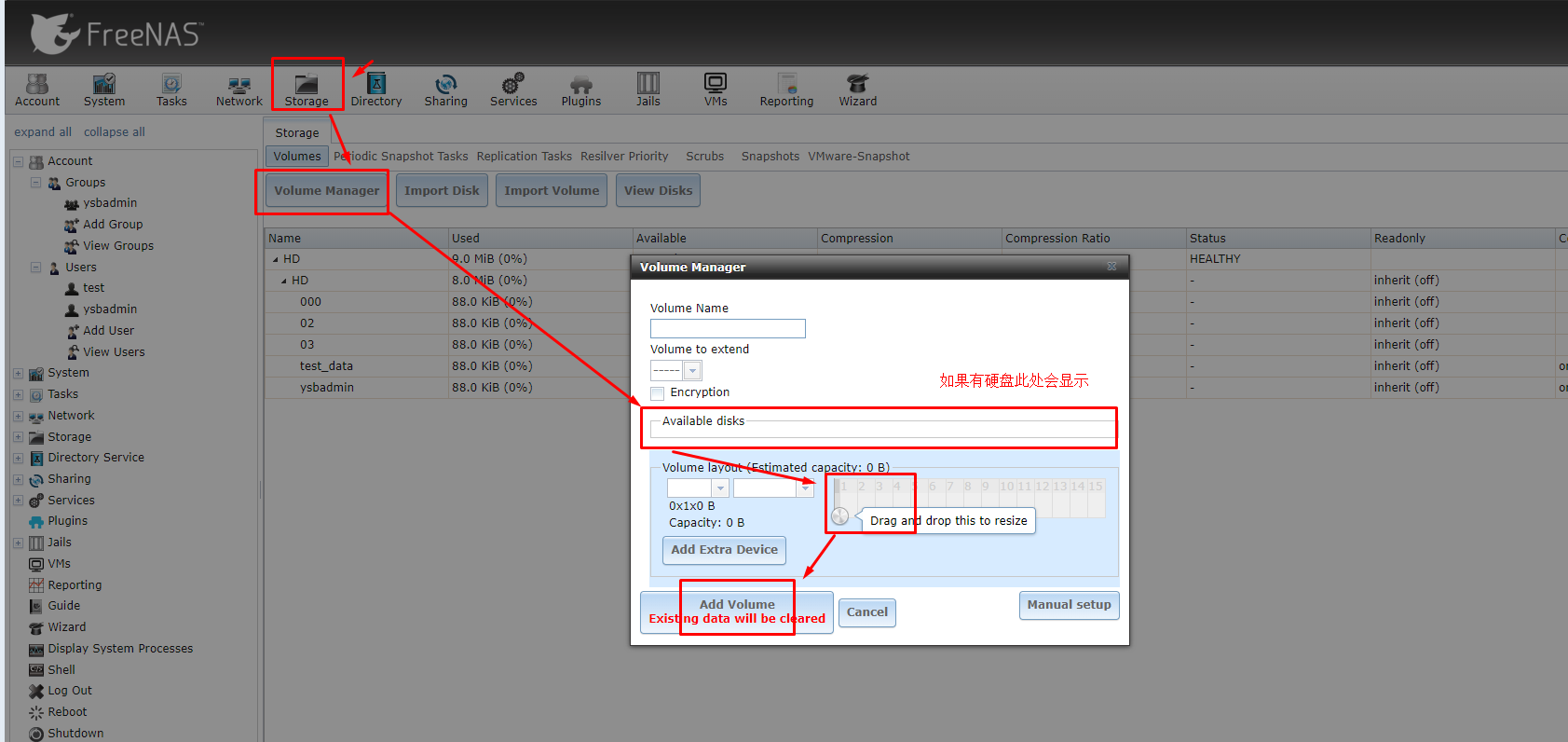
Task: Toggle the Encryption checkbox
Action: tap(658, 393)
